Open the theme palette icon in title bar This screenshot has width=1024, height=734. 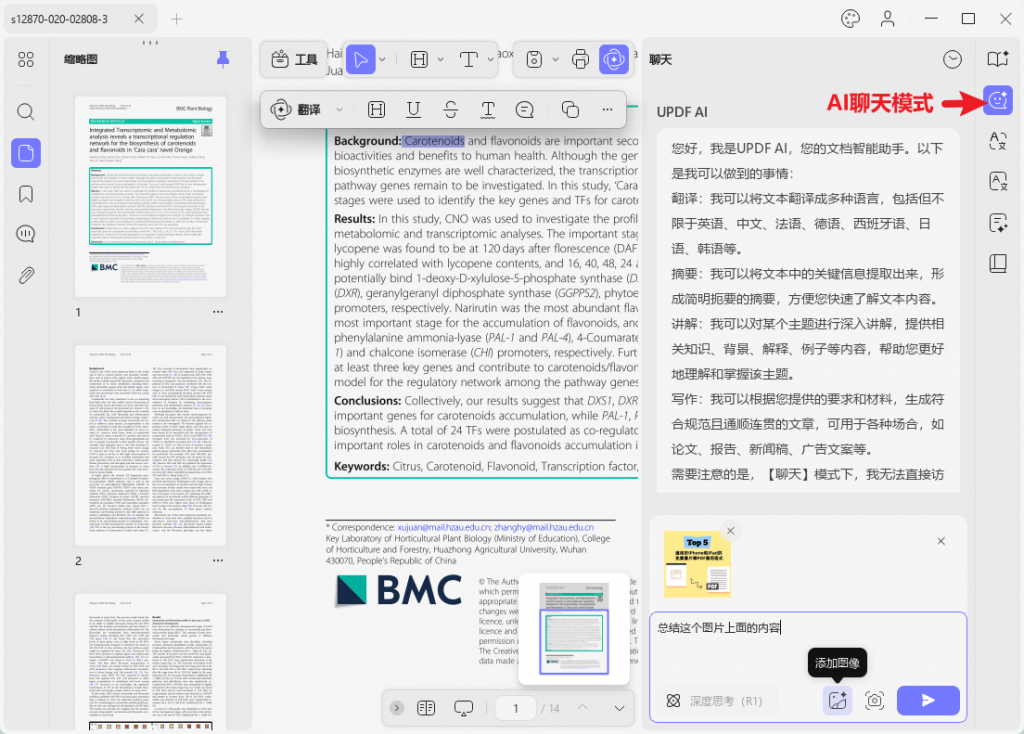(850, 18)
